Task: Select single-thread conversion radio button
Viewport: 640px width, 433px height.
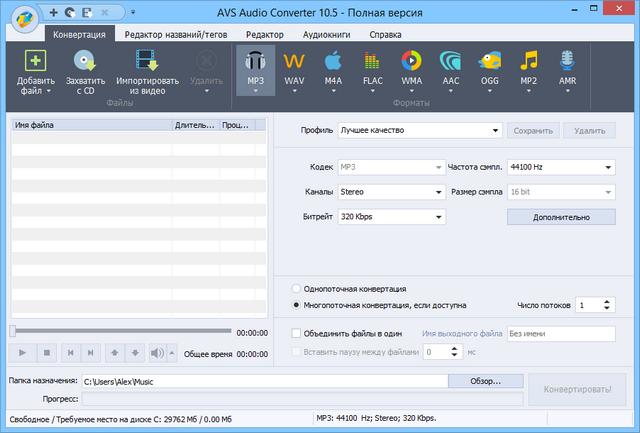Action: [296, 288]
